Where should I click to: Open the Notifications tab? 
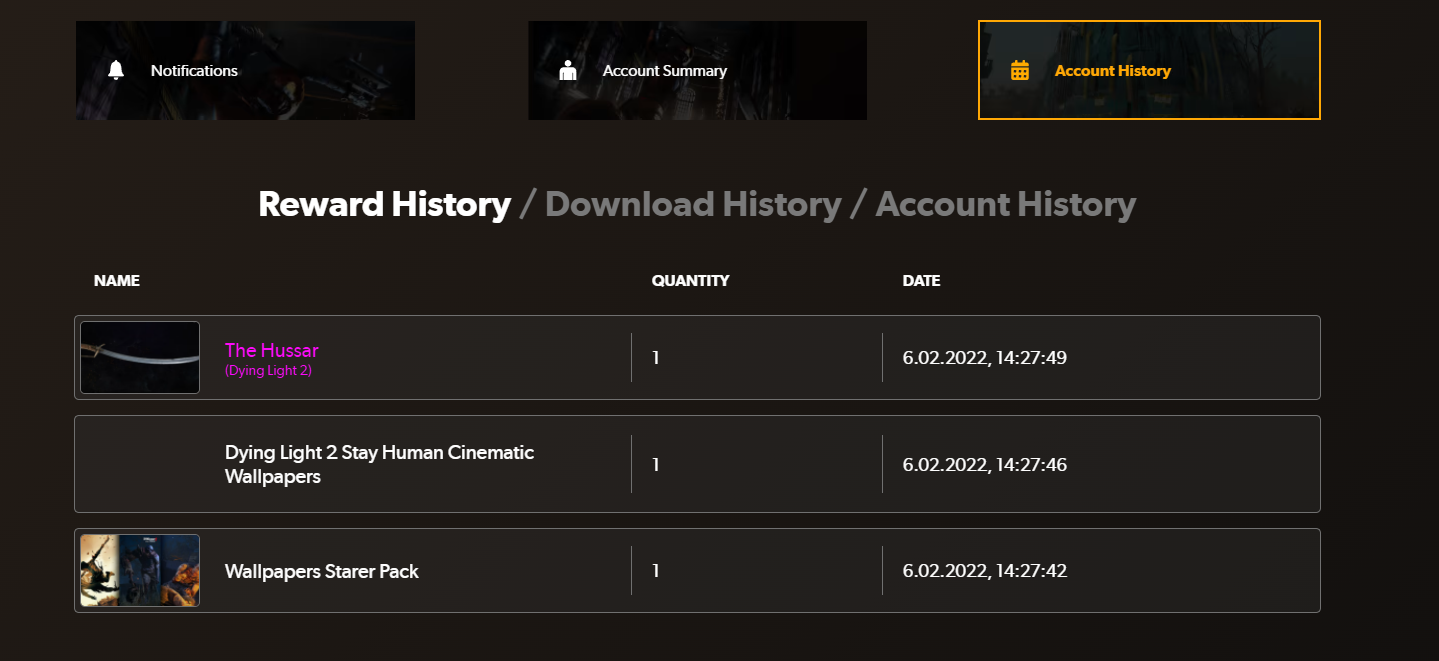(x=194, y=71)
